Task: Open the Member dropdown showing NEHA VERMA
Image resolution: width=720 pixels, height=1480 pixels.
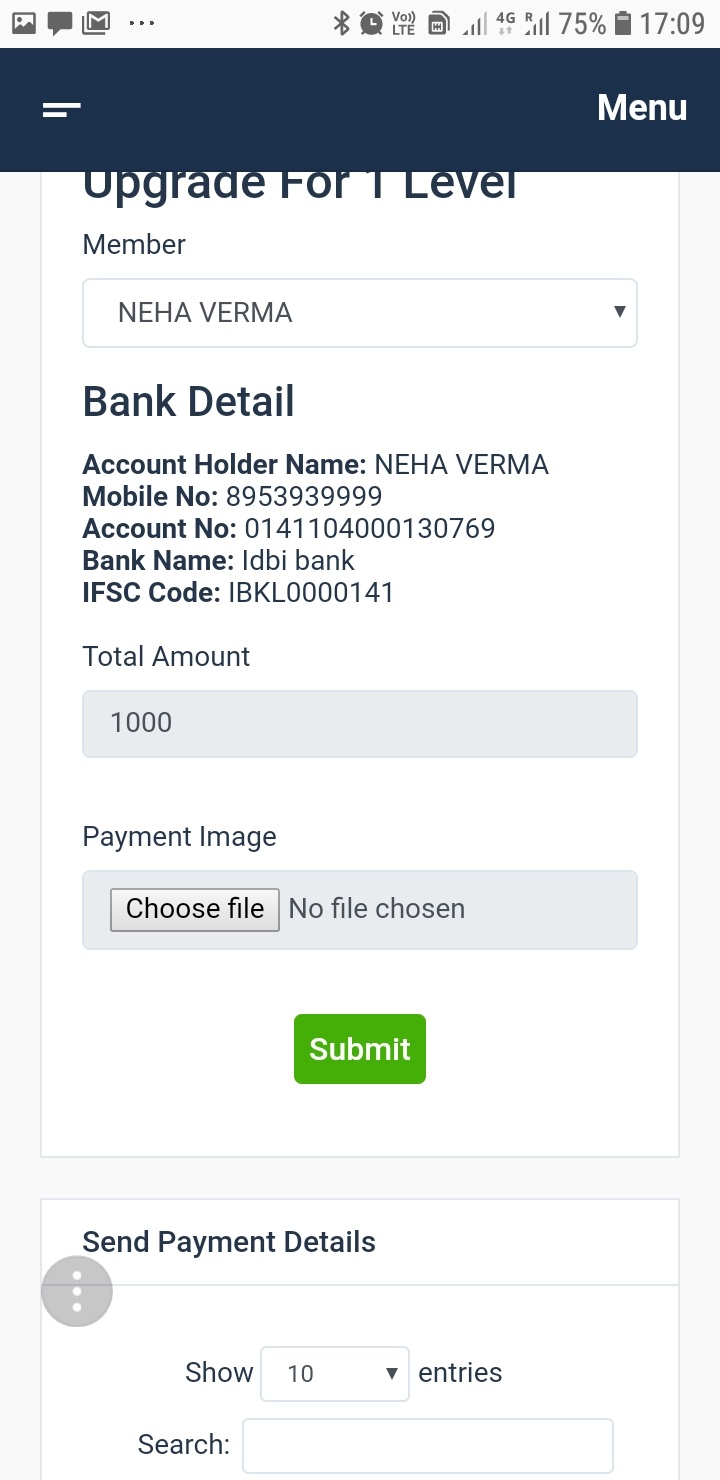Action: [360, 313]
